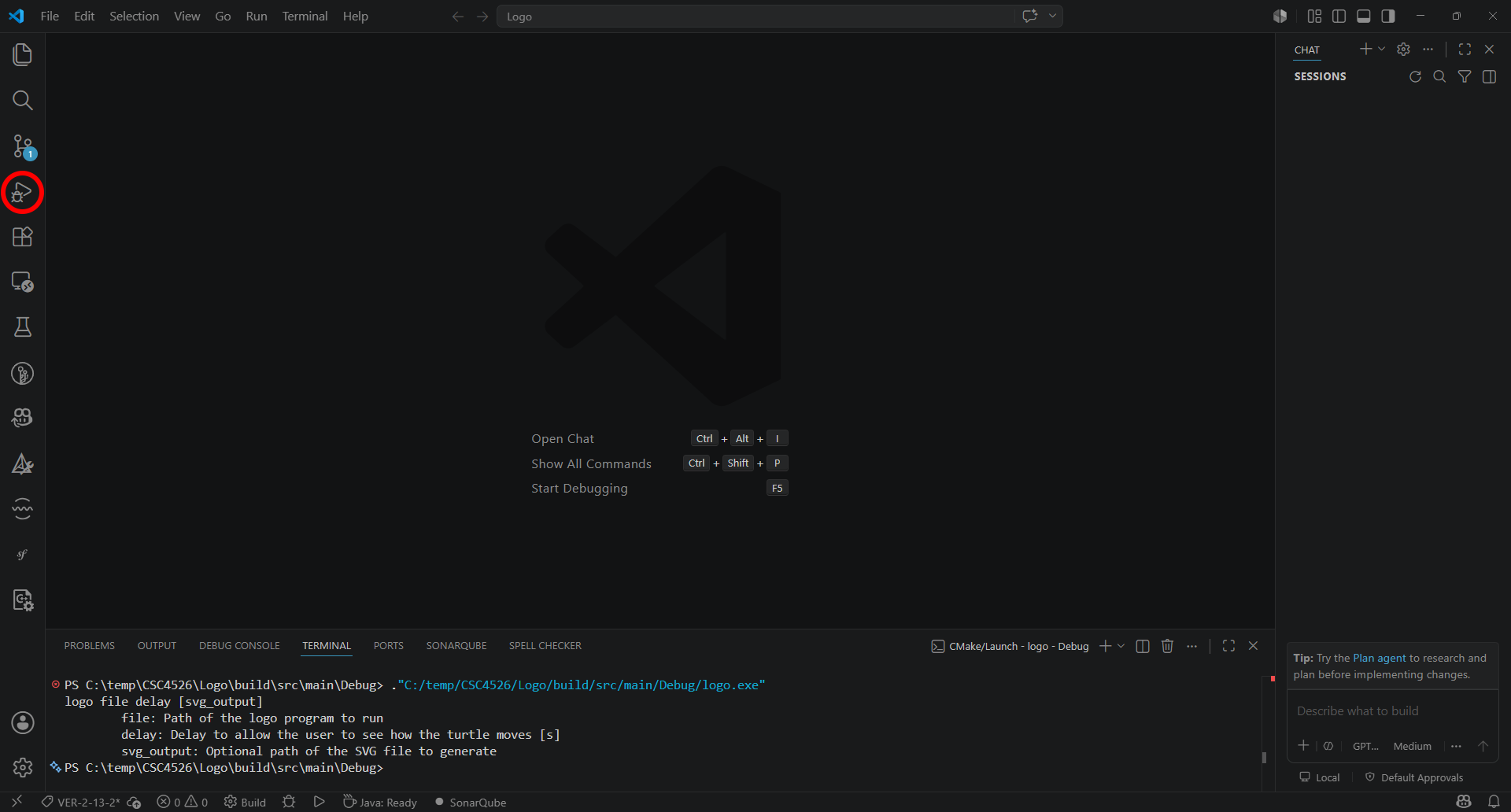
Task: Refresh the chat sessions list
Action: 1415,76
